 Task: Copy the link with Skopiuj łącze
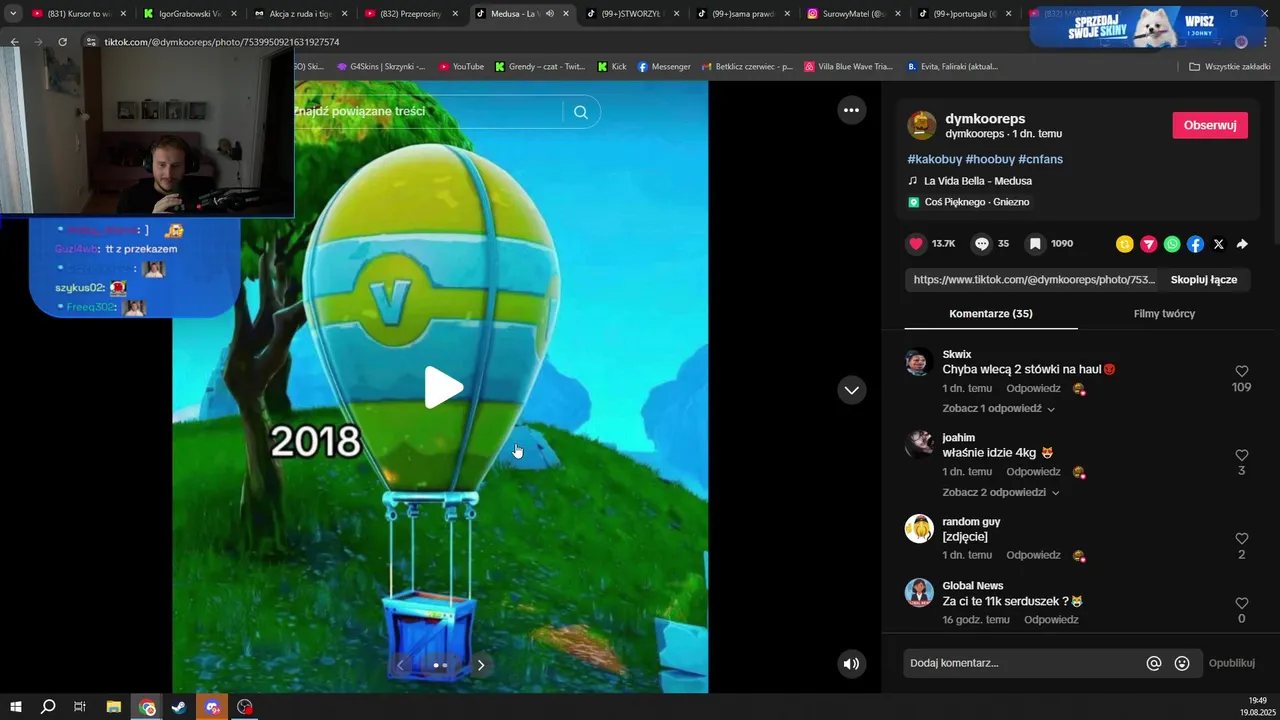1204,280
